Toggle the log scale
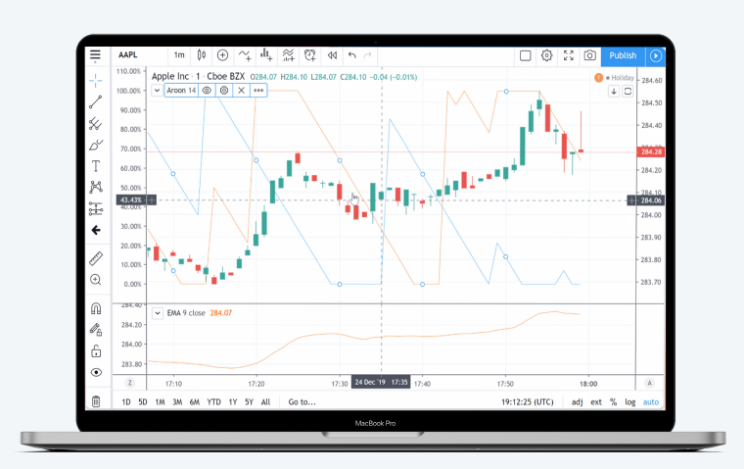The height and width of the screenshot is (469, 744). [x=630, y=402]
